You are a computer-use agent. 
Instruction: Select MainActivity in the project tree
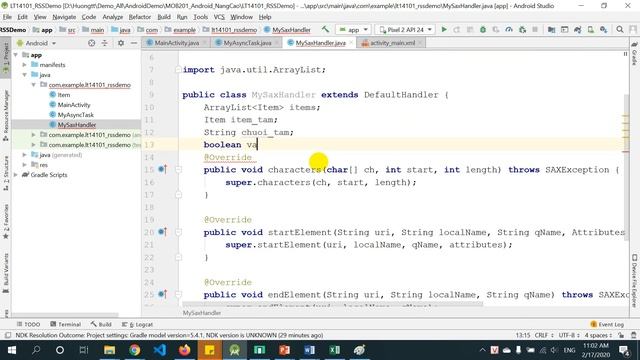pos(69,105)
